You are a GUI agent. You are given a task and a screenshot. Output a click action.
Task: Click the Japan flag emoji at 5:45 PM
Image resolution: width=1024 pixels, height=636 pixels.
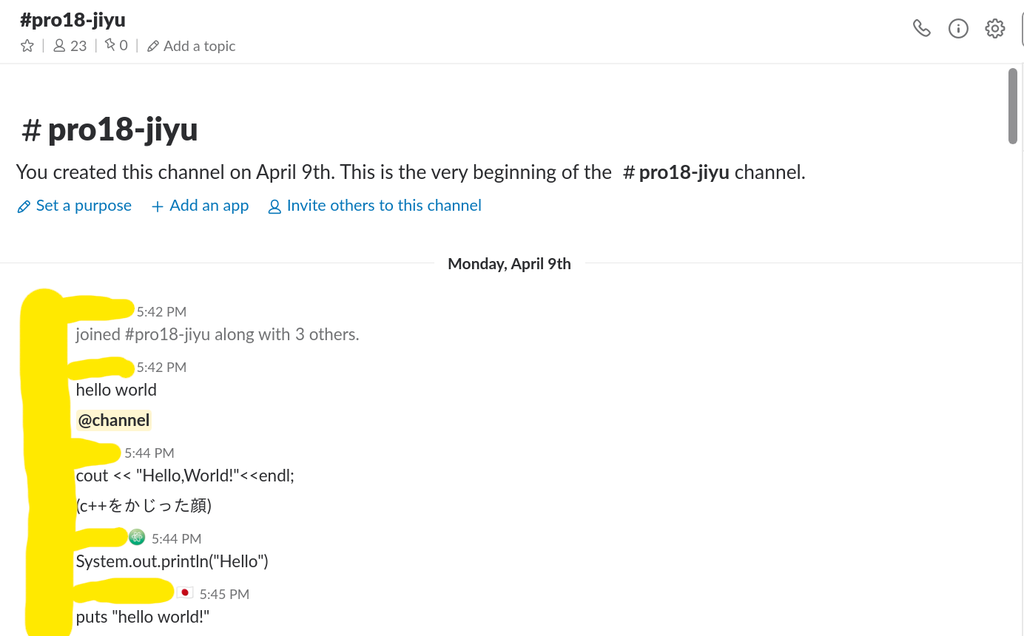pos(185,593)
